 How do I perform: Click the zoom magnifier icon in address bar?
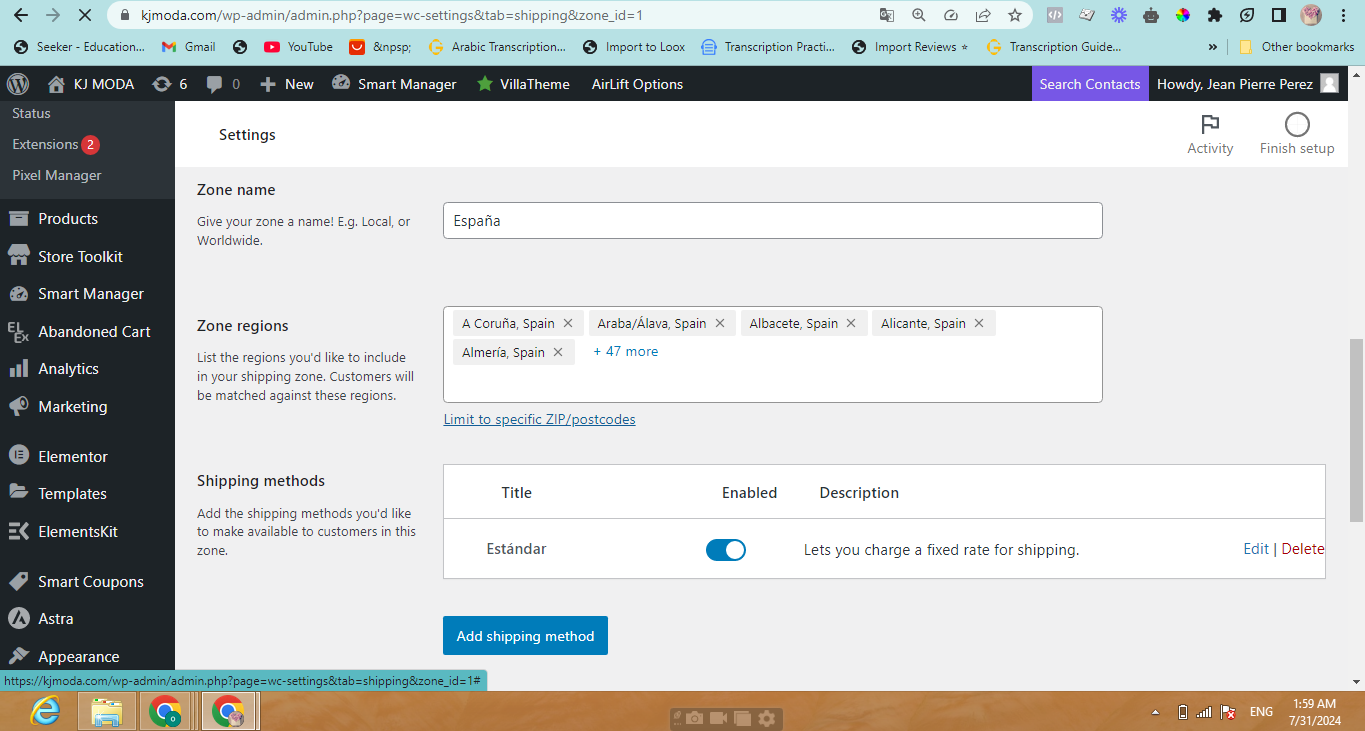[x=919, y=15]
